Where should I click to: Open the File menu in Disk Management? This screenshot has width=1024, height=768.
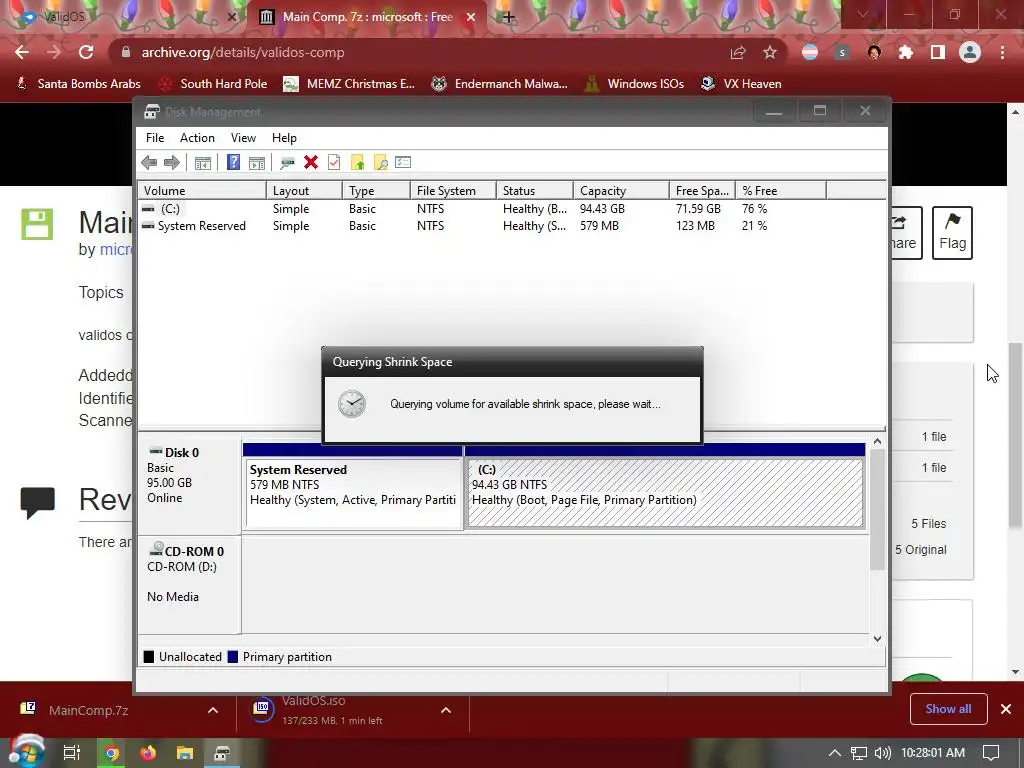coord(155,138)
